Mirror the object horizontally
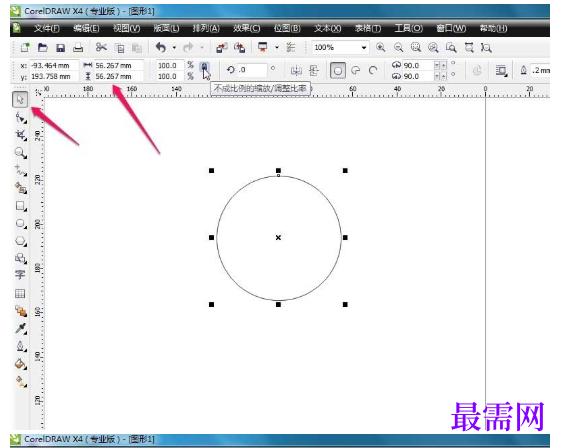Image resolution: width=563 pixels, height=448 pixels. coord(296,70)
